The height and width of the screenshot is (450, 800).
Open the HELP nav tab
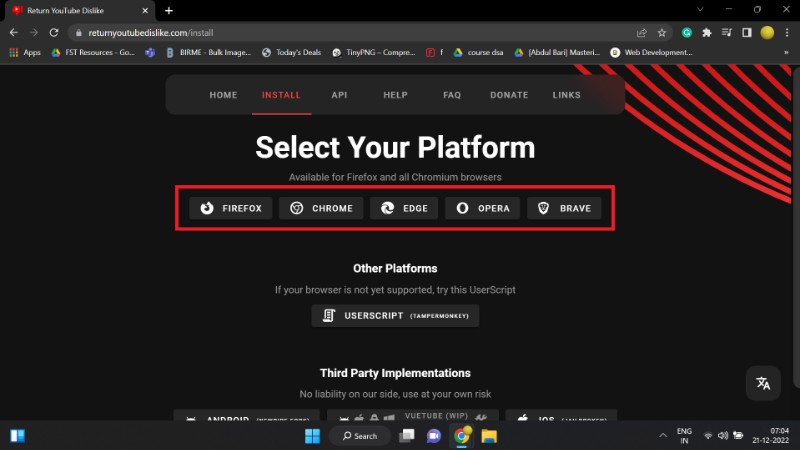(x=395, y=95)
